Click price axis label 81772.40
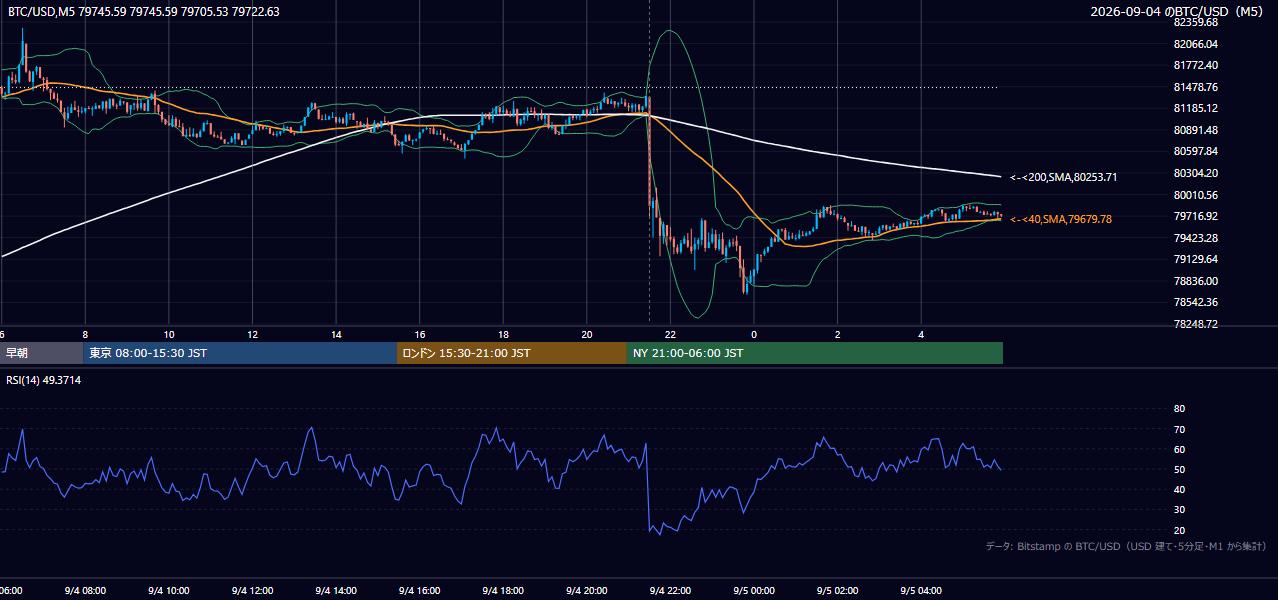1278x600 pixels. [1195, 65]
